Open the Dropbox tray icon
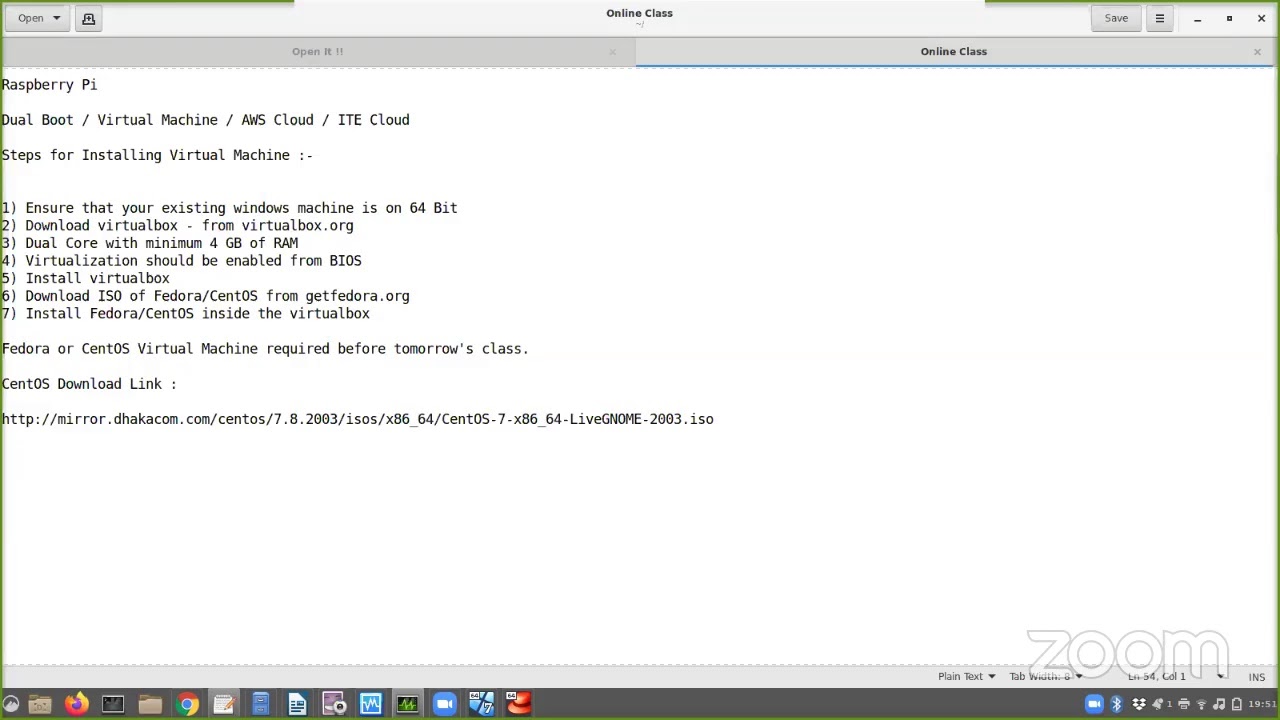Viewport: 1280px width, 720px height. click(x=1139, y=704)
